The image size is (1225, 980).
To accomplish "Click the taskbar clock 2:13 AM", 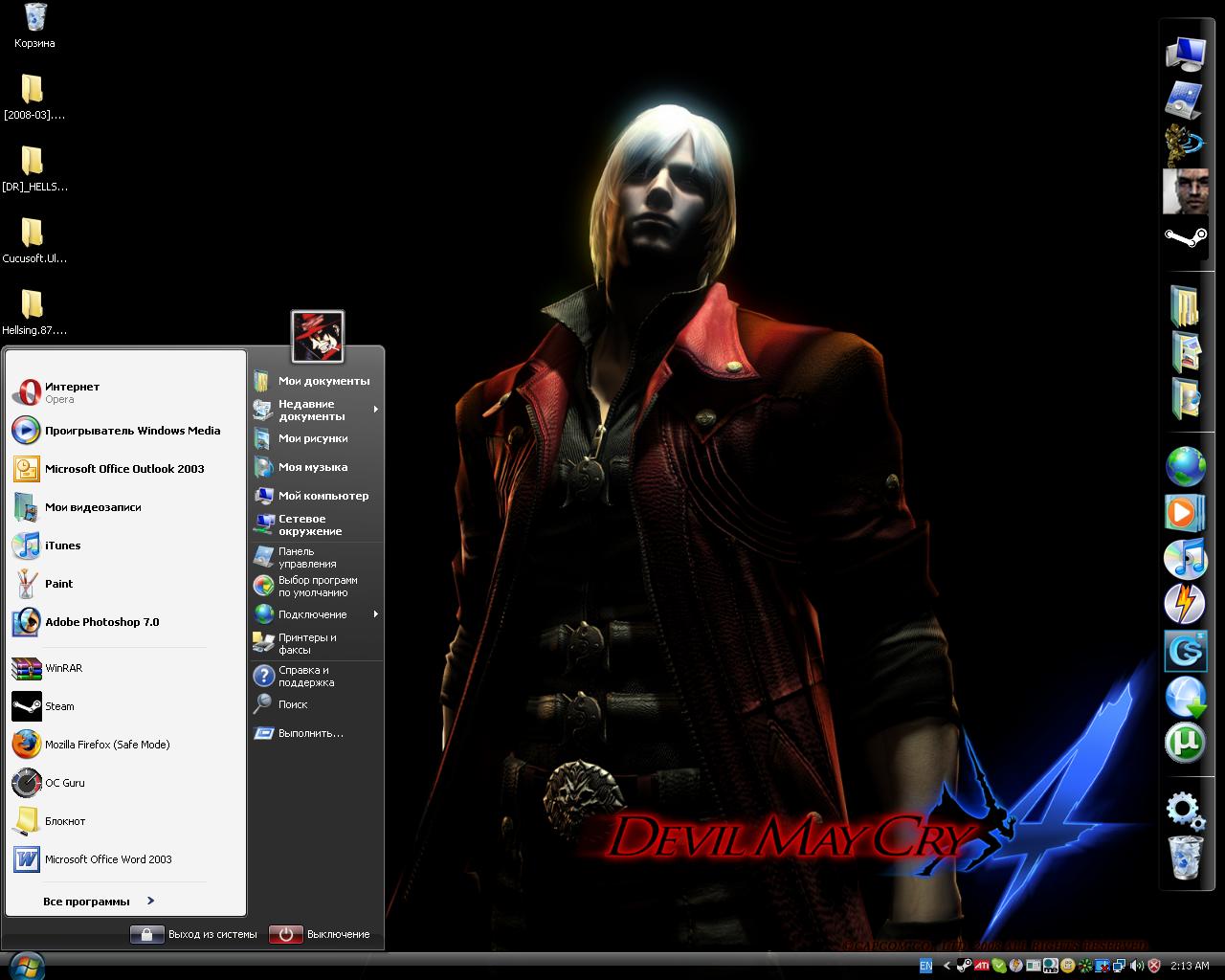I will pos(1190,966).
